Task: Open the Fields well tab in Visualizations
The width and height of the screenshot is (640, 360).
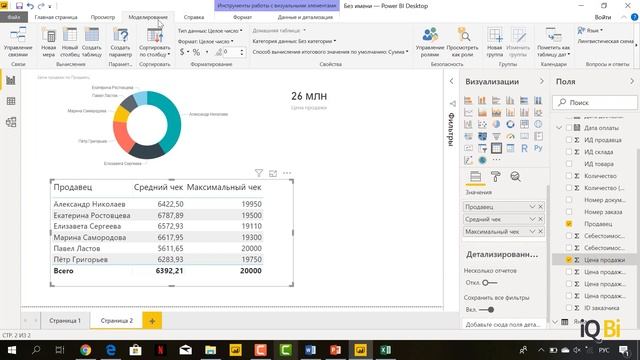Action: pyautogui.click(x=476, y=176)
